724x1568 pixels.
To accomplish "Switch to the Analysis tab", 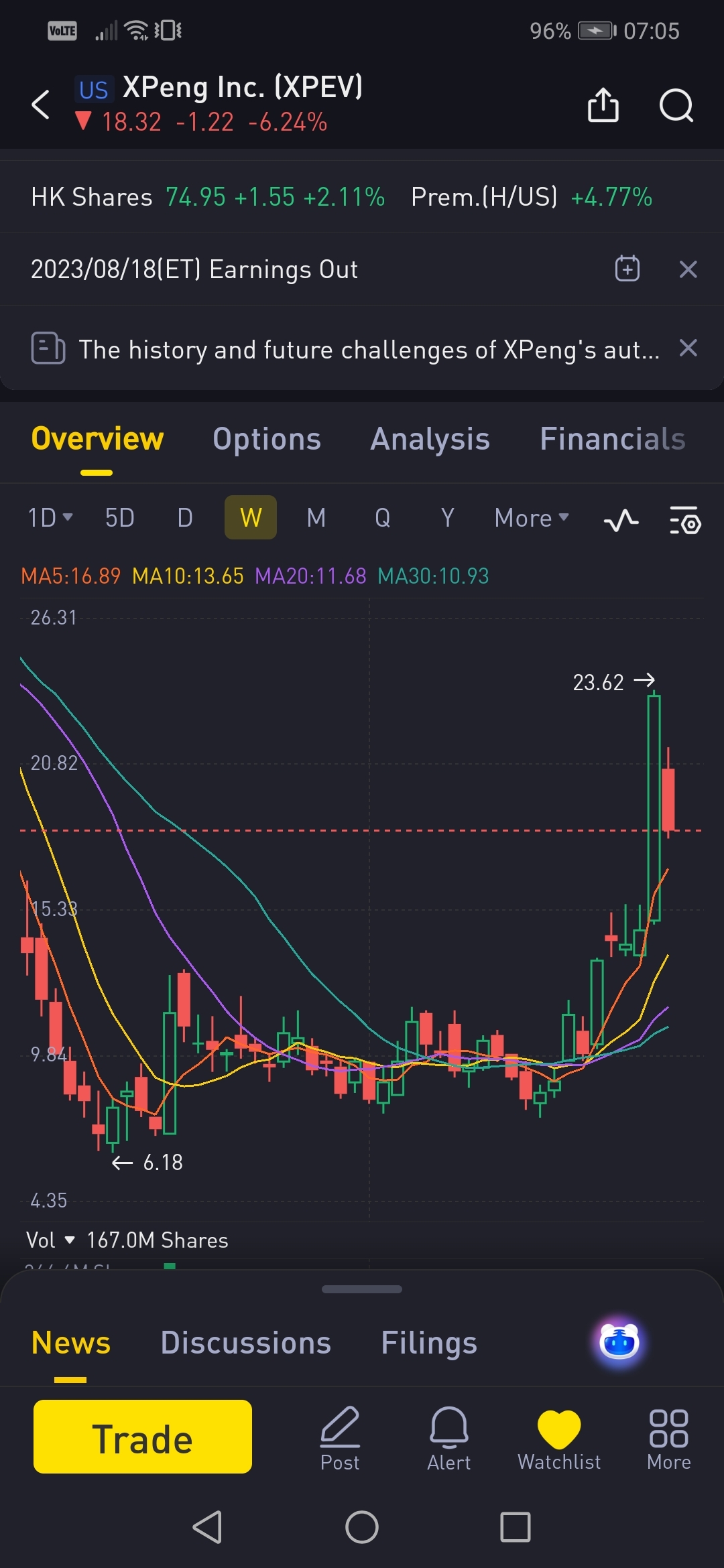I will [x=430, y=440].
